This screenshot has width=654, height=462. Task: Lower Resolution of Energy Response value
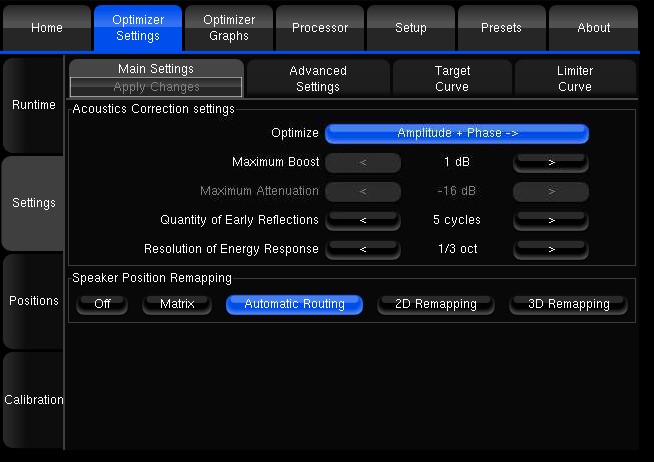click(363, 249)
